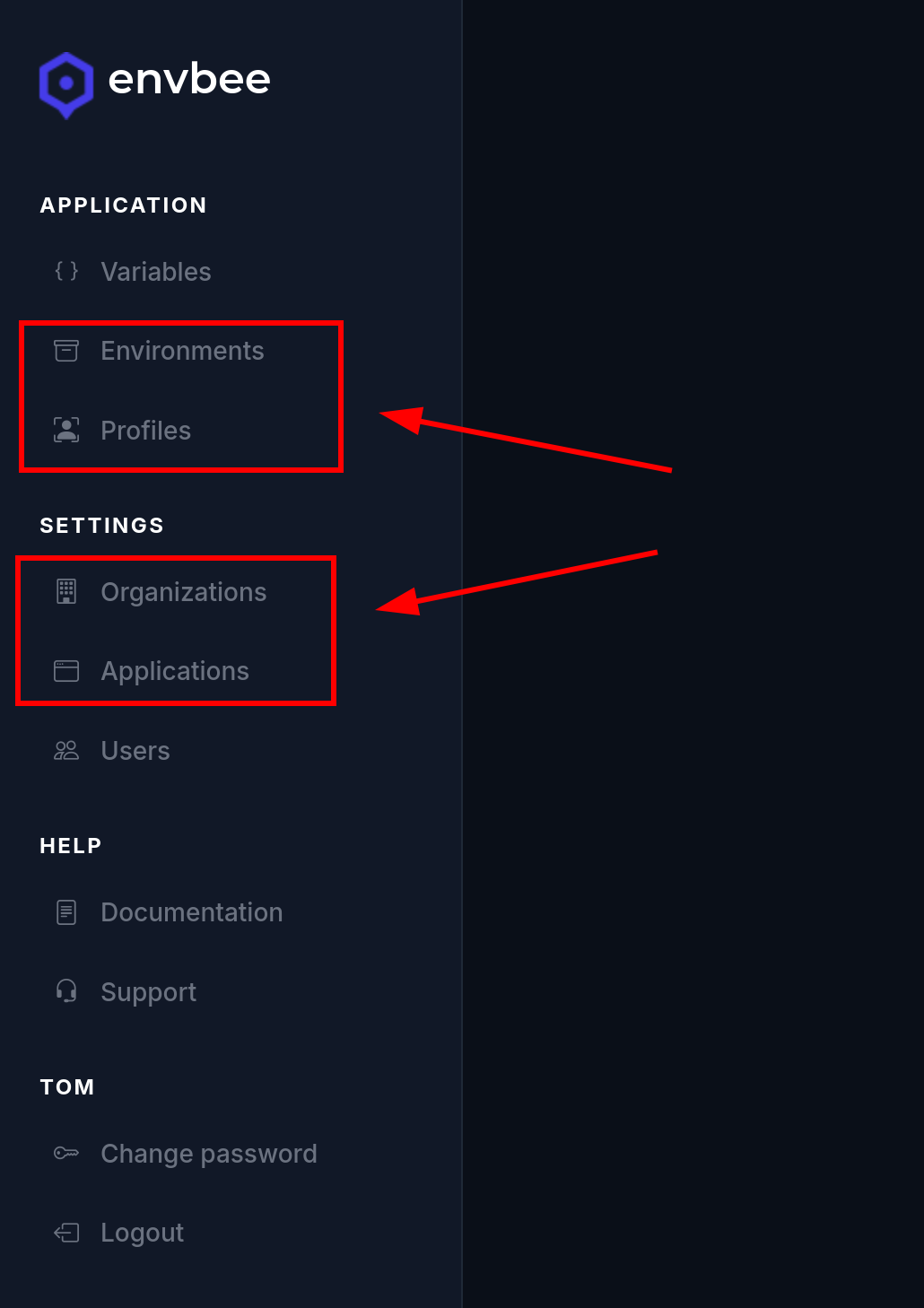Image resolution: width=924 pixels, height=1308 pixels.
Task: Click the Documentation page icon
Action: pos(66,912)
